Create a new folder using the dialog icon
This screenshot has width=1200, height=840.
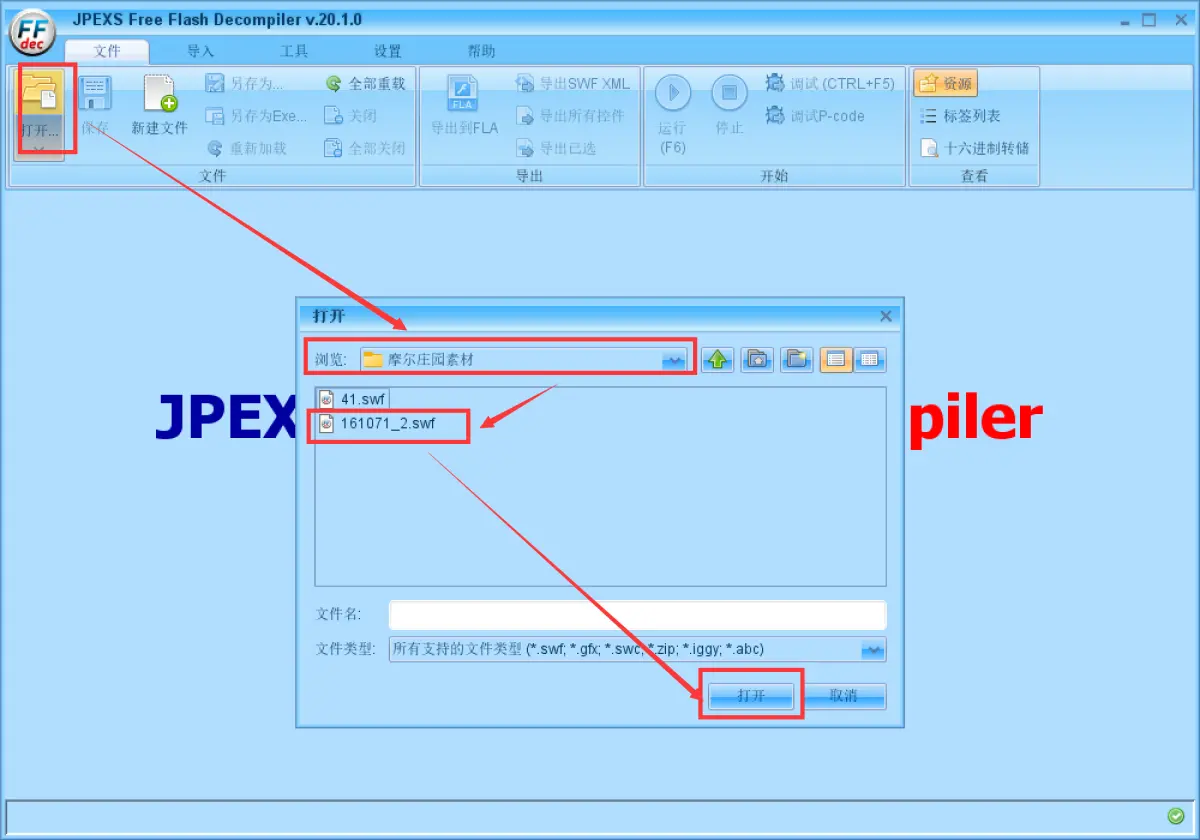click(x=796, y=359)
